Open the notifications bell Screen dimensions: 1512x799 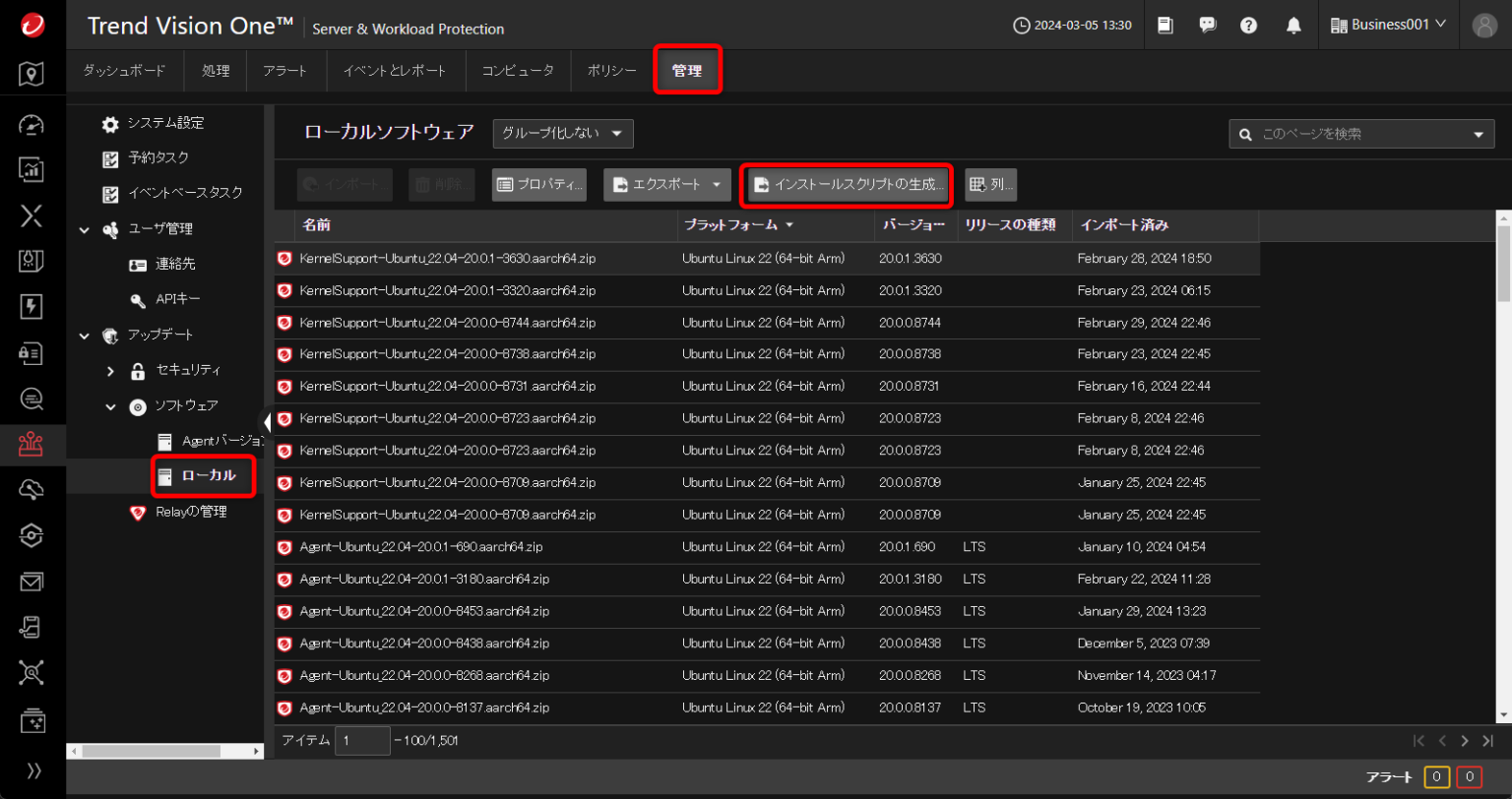point(1291,25)
